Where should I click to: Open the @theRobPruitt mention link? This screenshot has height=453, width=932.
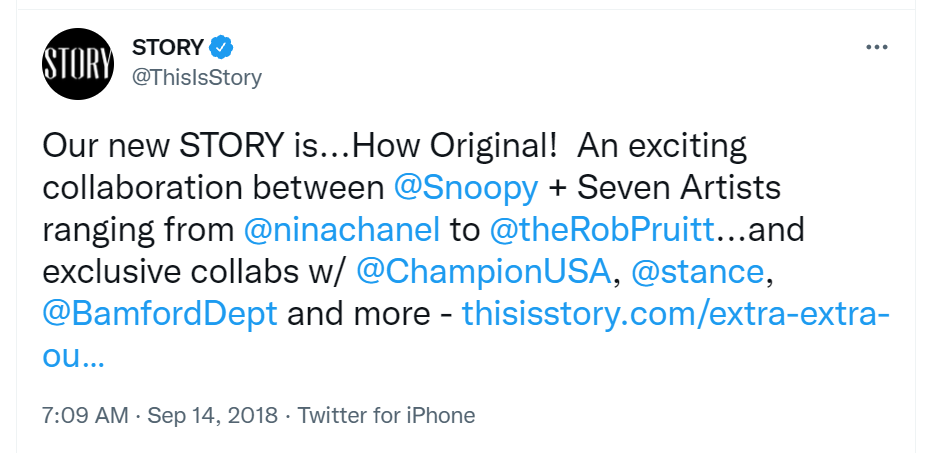click(601, 230)
